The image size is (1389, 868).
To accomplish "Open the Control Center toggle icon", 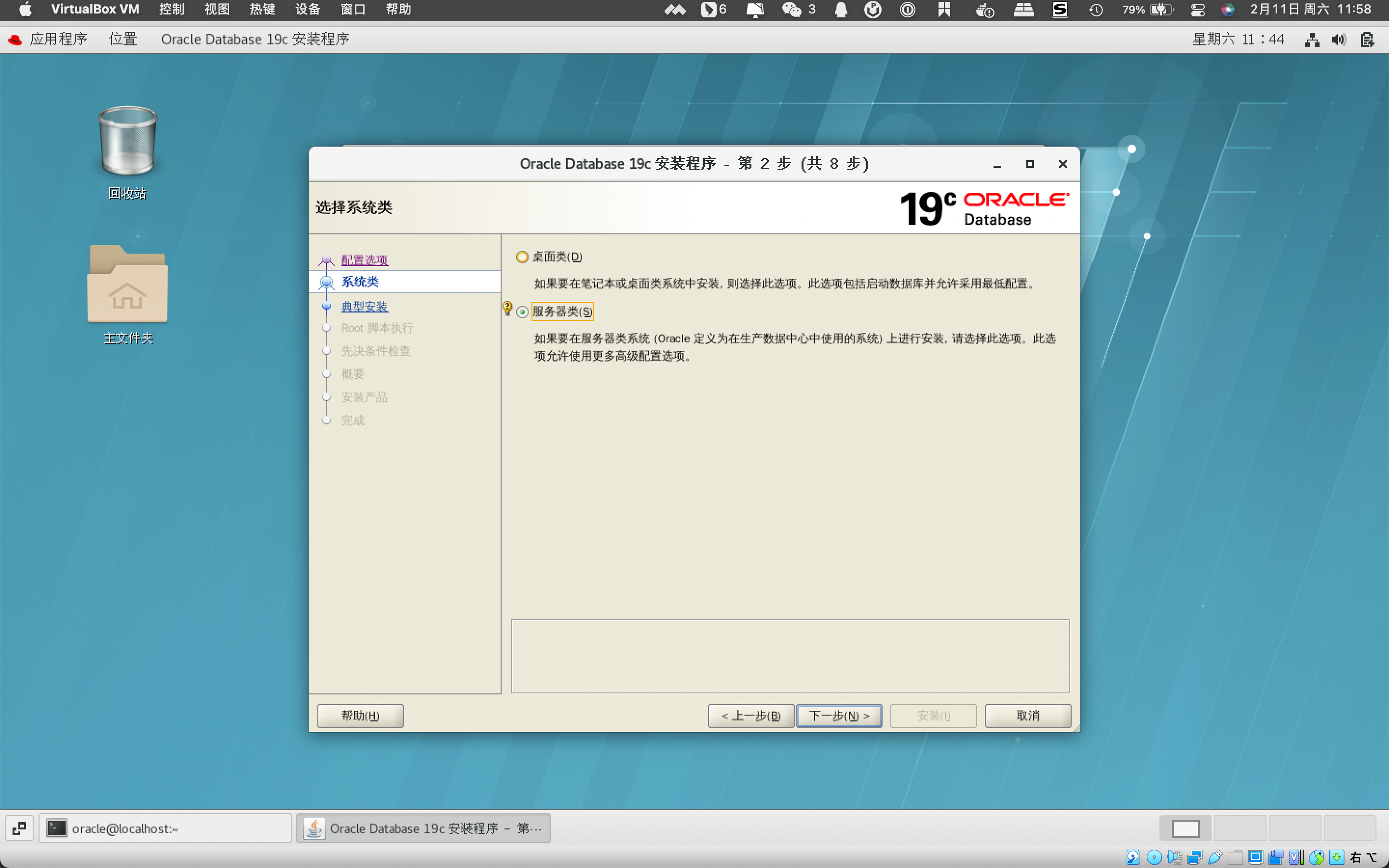I will tap(1198, 9).
